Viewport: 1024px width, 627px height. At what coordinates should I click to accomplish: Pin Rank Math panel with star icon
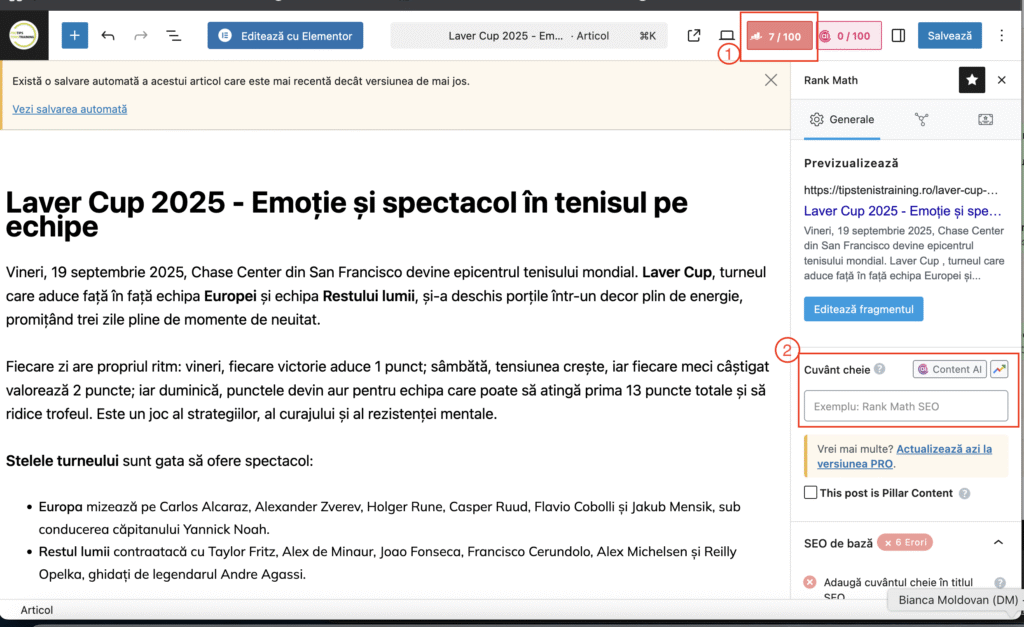(972, 80)
